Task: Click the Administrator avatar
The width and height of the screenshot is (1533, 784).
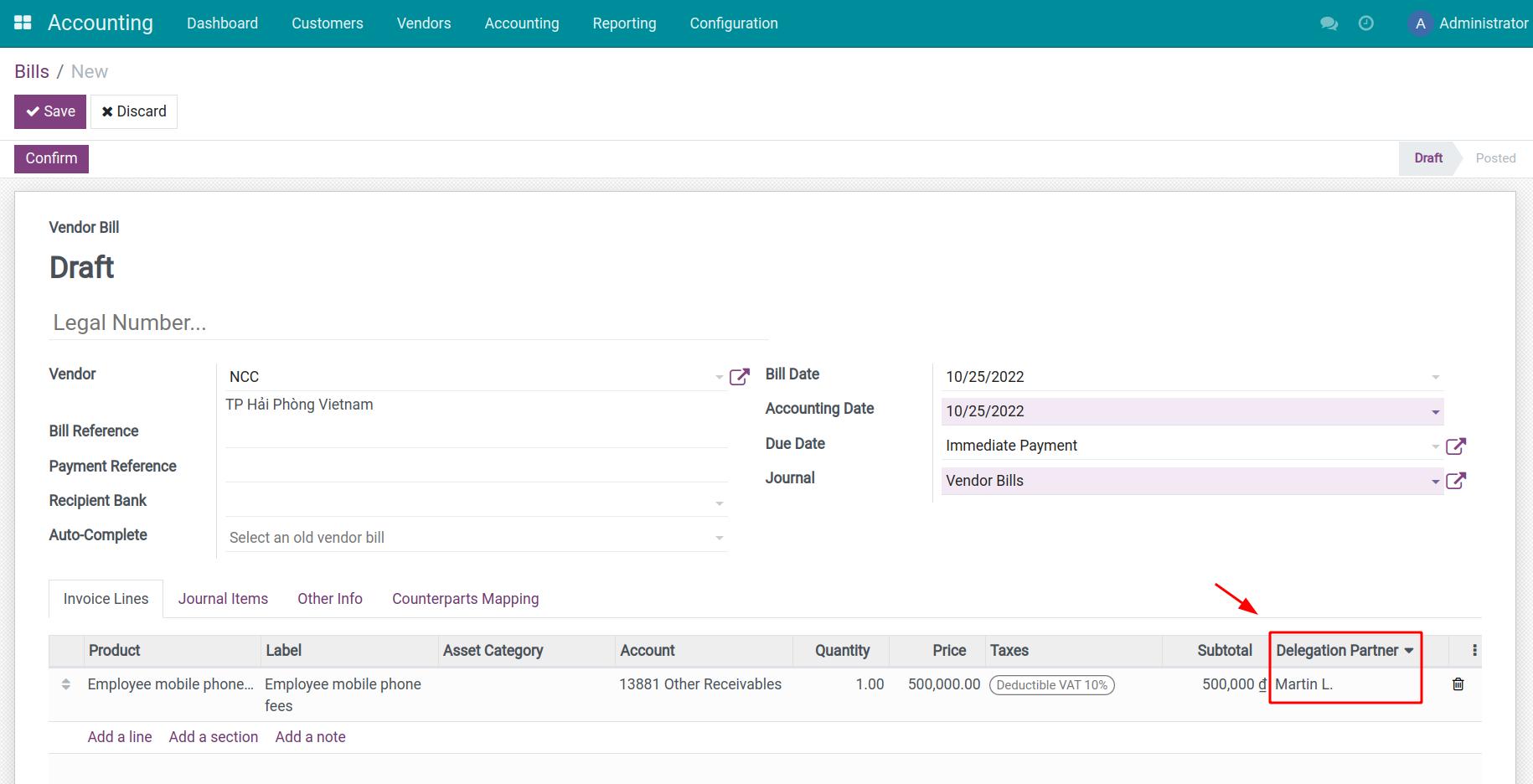Action: [1421, 23]
